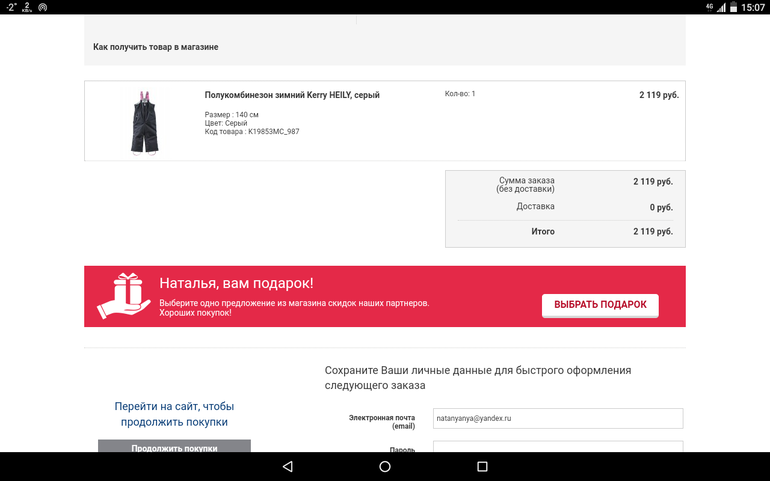Image resolution: width=770 pixels, height=481 pixels.
Task: Tap the 4G signal indicator
Action: pos(709,7)
